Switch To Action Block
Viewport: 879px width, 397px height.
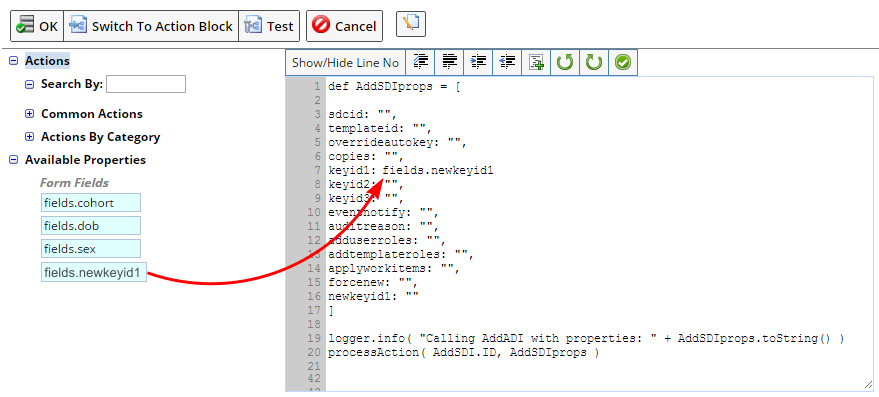point(151,26)
